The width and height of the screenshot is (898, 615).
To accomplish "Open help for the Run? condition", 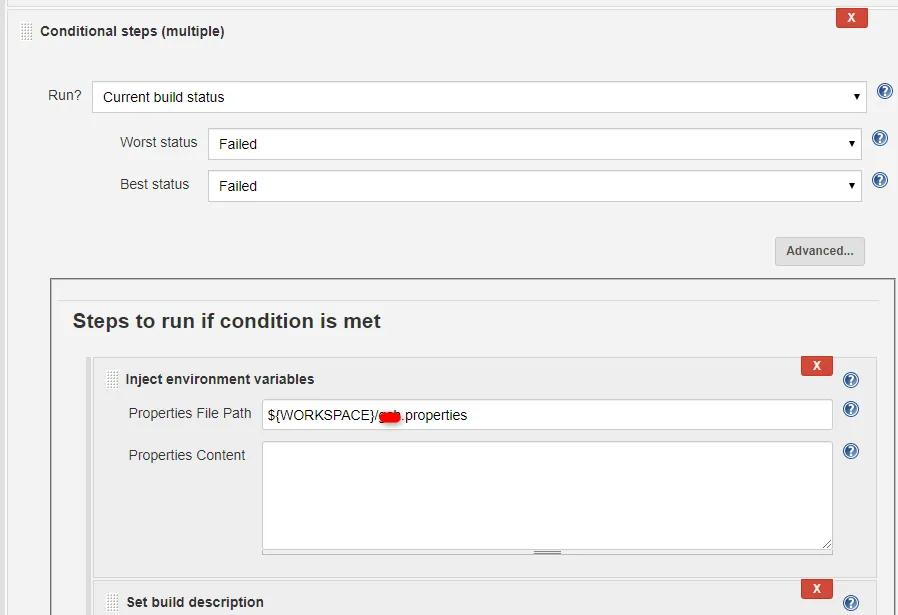I will click(x=884, y=92).
